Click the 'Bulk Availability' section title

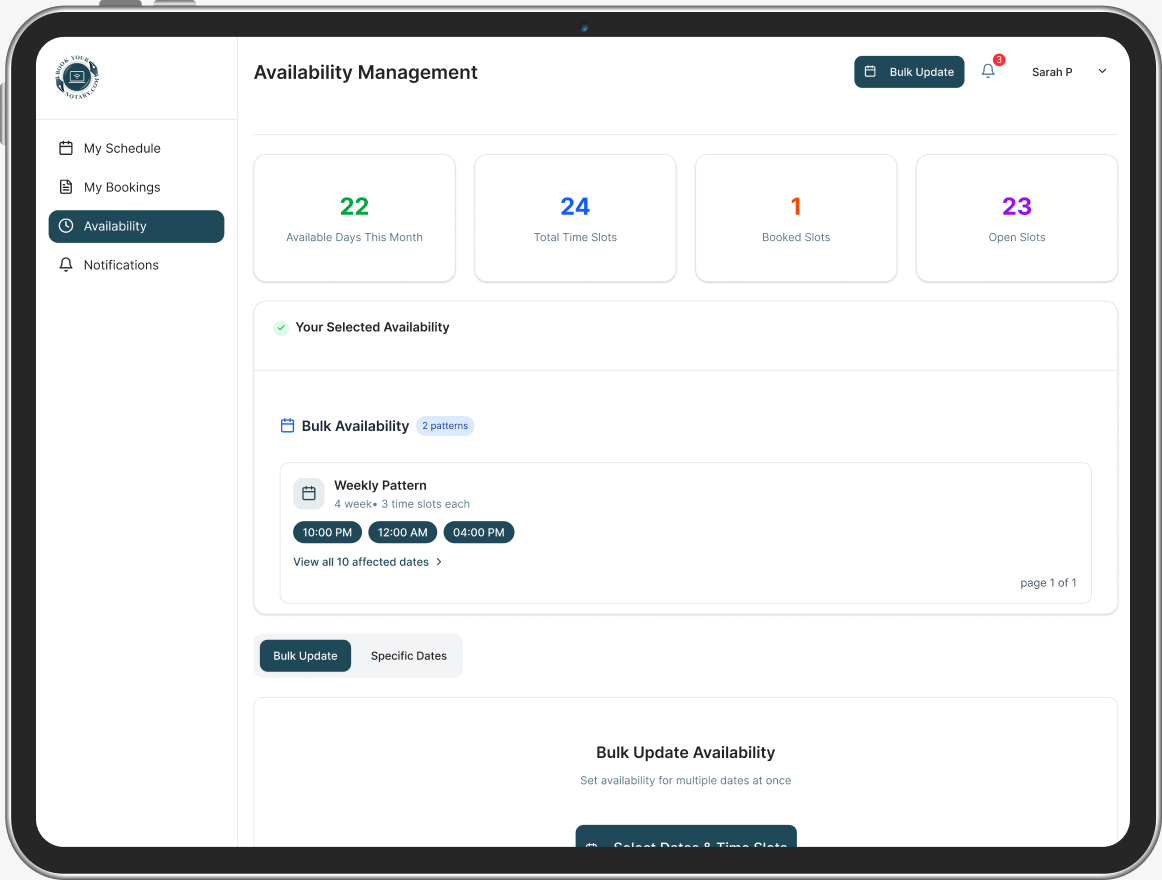pos(355,426)
